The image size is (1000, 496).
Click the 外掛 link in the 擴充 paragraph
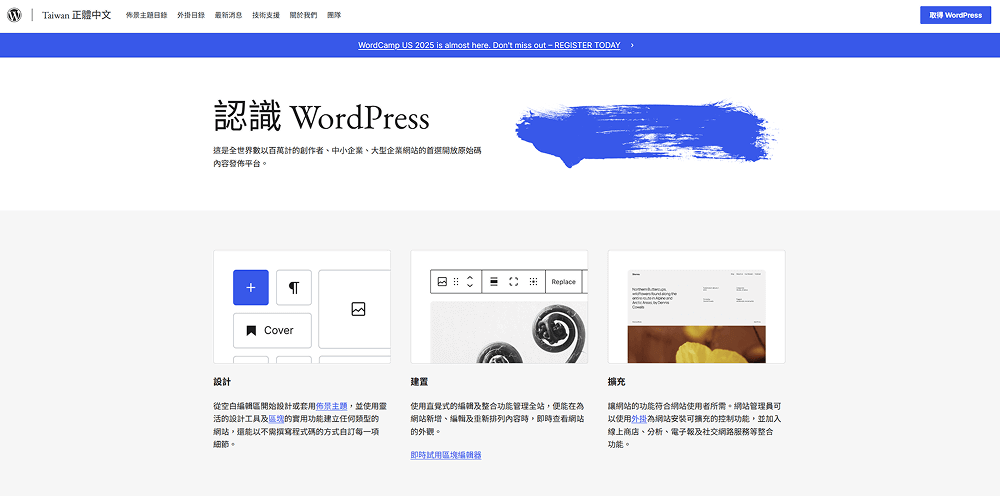[639, 419]
